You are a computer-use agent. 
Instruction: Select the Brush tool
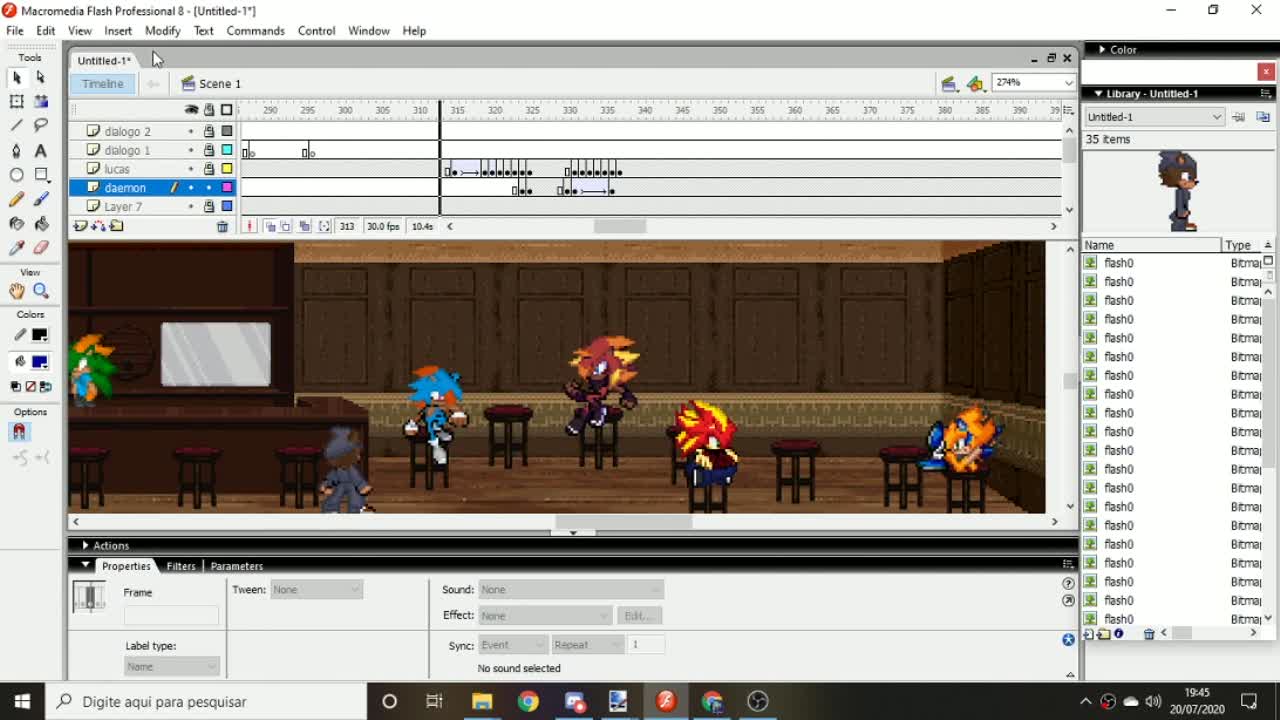(41, 199)
